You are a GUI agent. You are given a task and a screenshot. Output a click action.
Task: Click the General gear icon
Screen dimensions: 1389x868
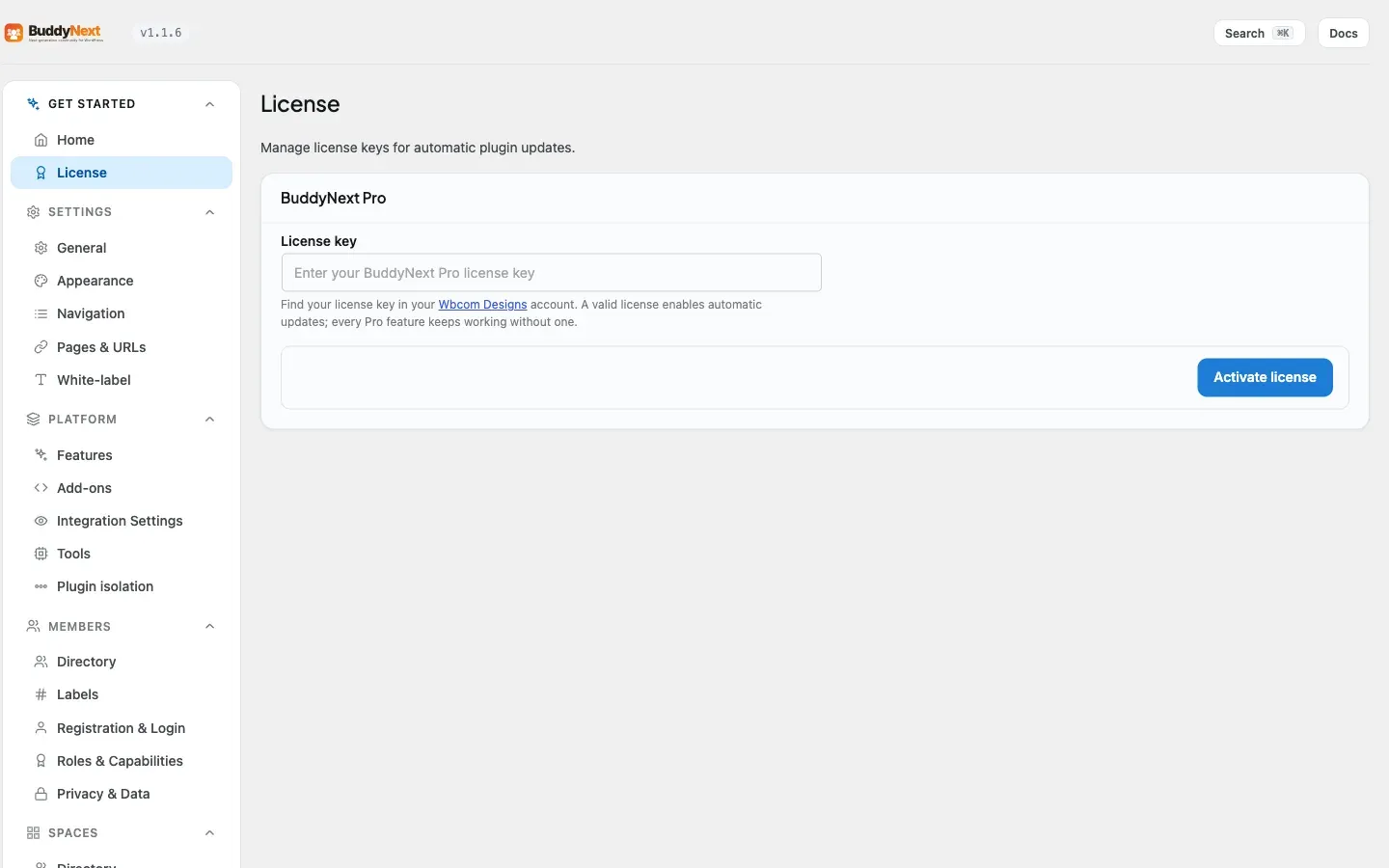coord(41,248)
